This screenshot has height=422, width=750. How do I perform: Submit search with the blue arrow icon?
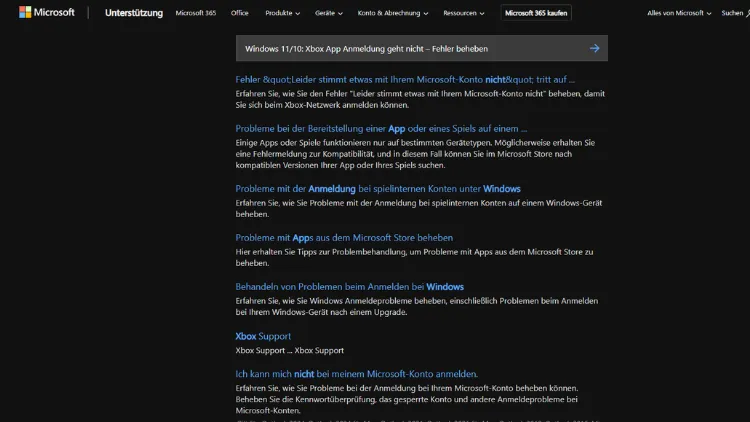594,48
